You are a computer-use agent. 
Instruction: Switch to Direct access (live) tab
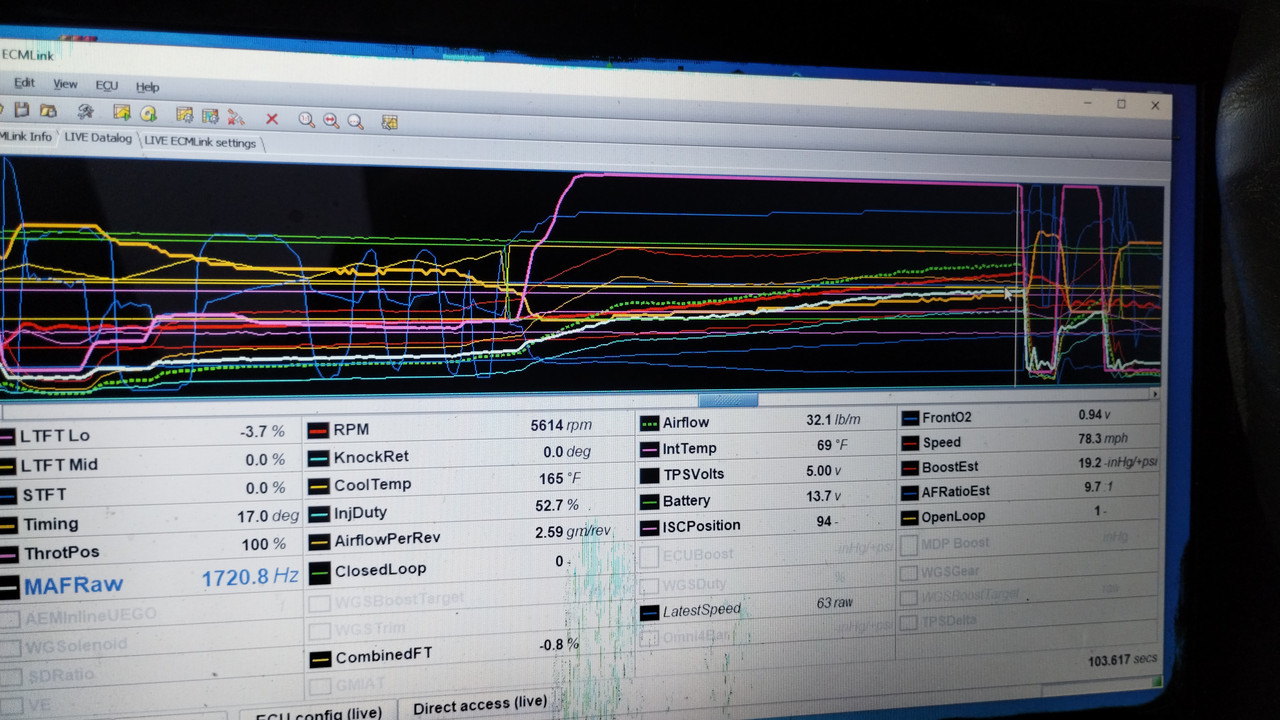tap(480, 704)
